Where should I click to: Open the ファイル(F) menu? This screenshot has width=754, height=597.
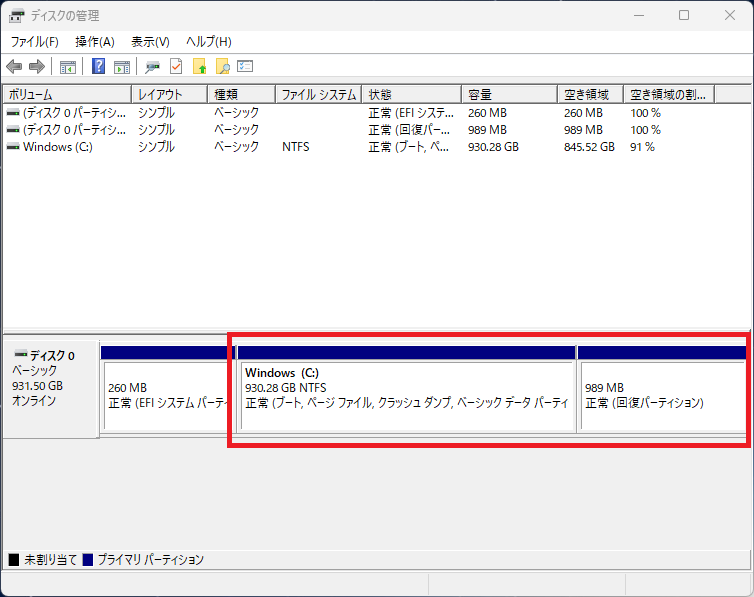(35, 42)
